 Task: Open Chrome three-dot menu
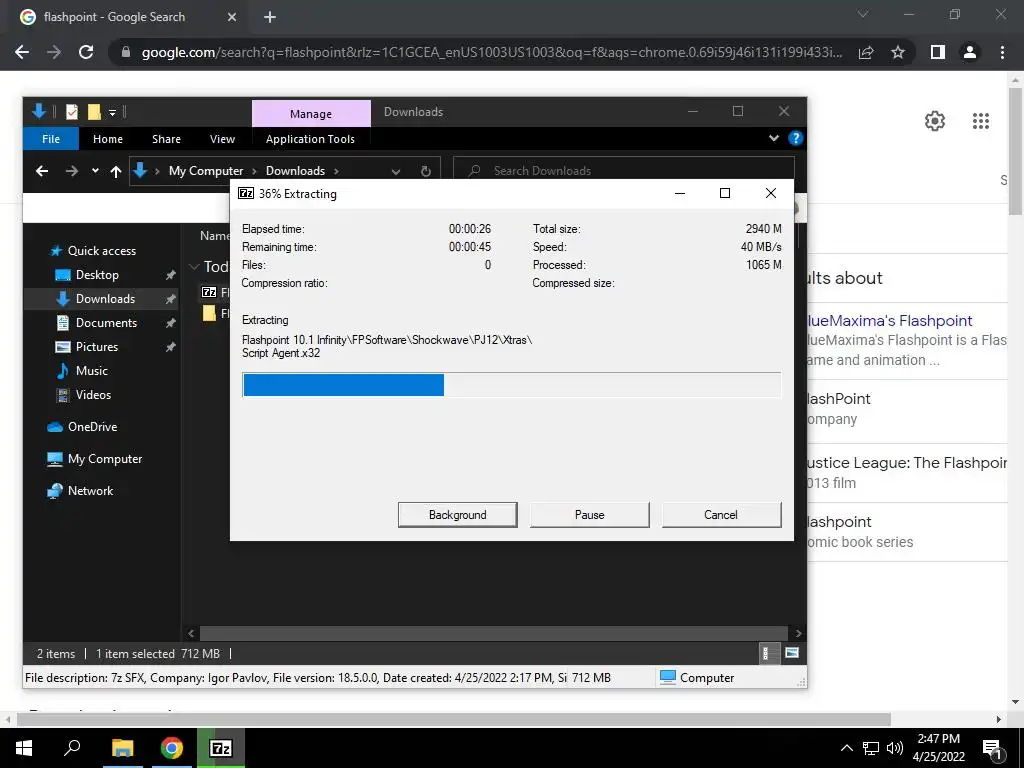click(x=1002, y=52)
